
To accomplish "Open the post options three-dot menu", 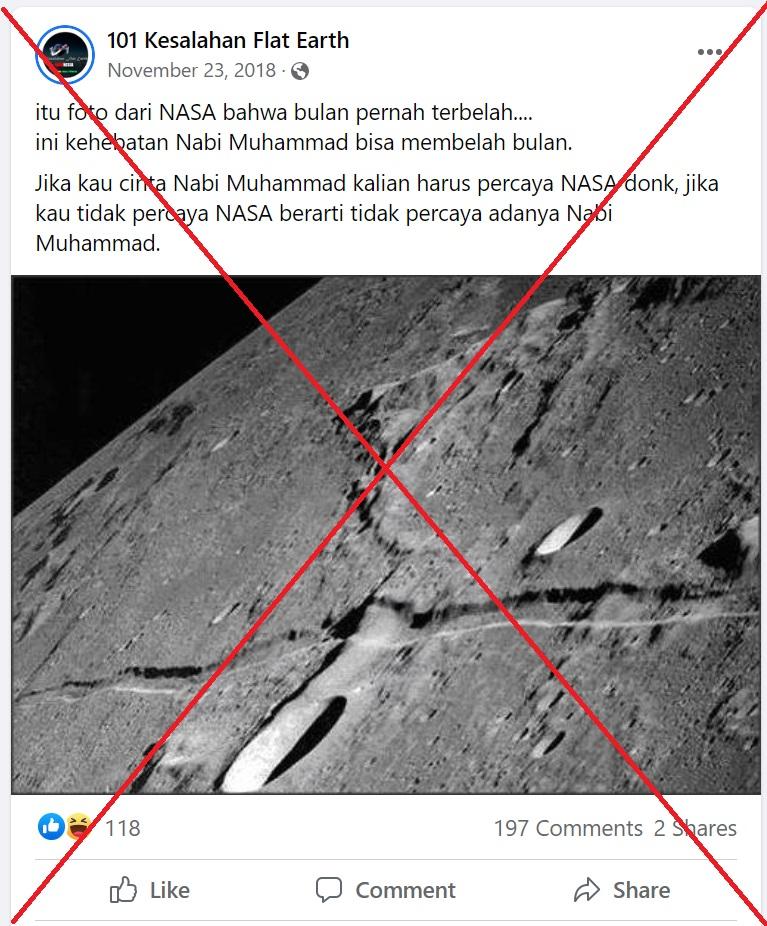I will point(709,52).
